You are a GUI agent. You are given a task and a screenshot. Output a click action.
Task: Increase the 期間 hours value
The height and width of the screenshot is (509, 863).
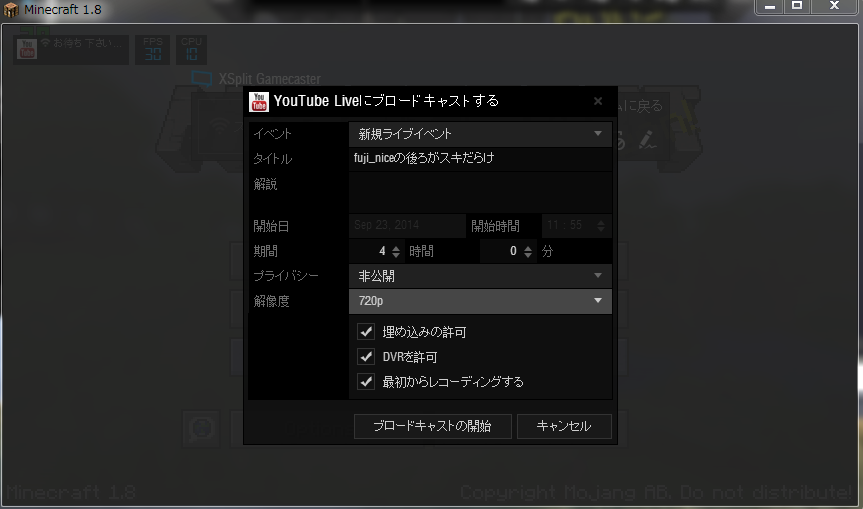click(x=396, y=248)
